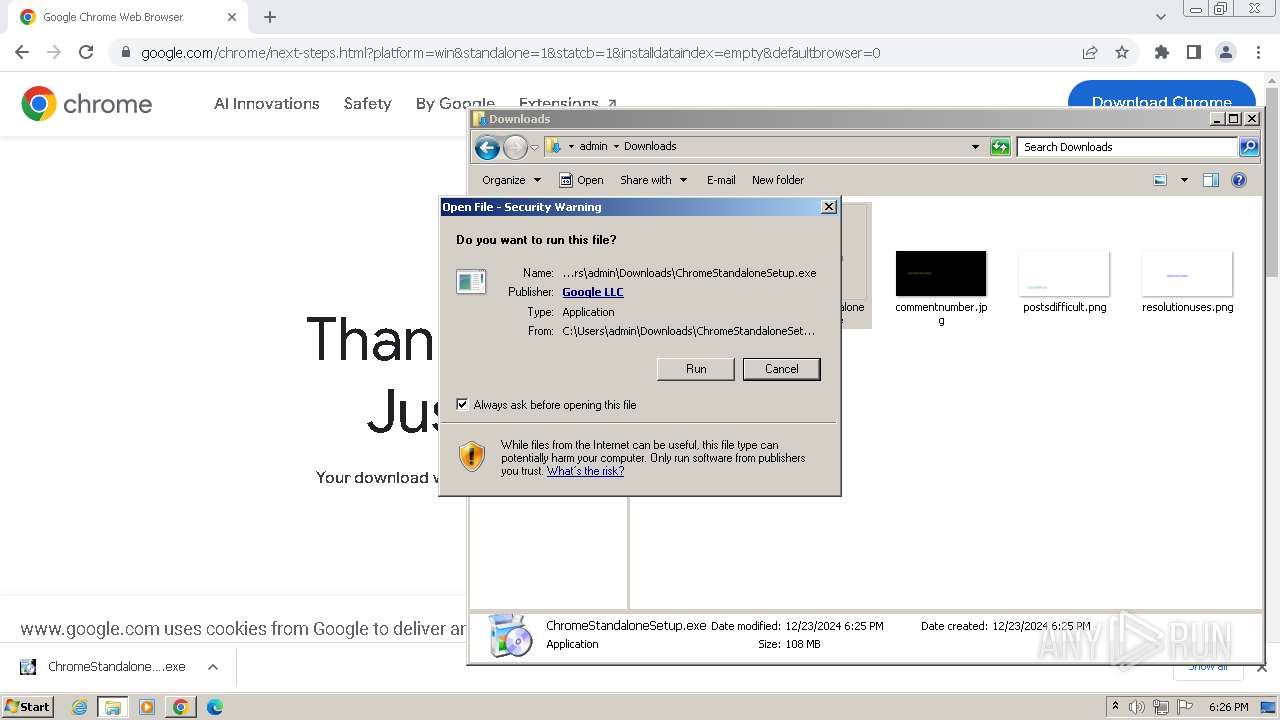Viewport: 1280px width, 720px height.
Task: Click the Downloads breadcrumb in the address bar
Action: tap(650, 146)
